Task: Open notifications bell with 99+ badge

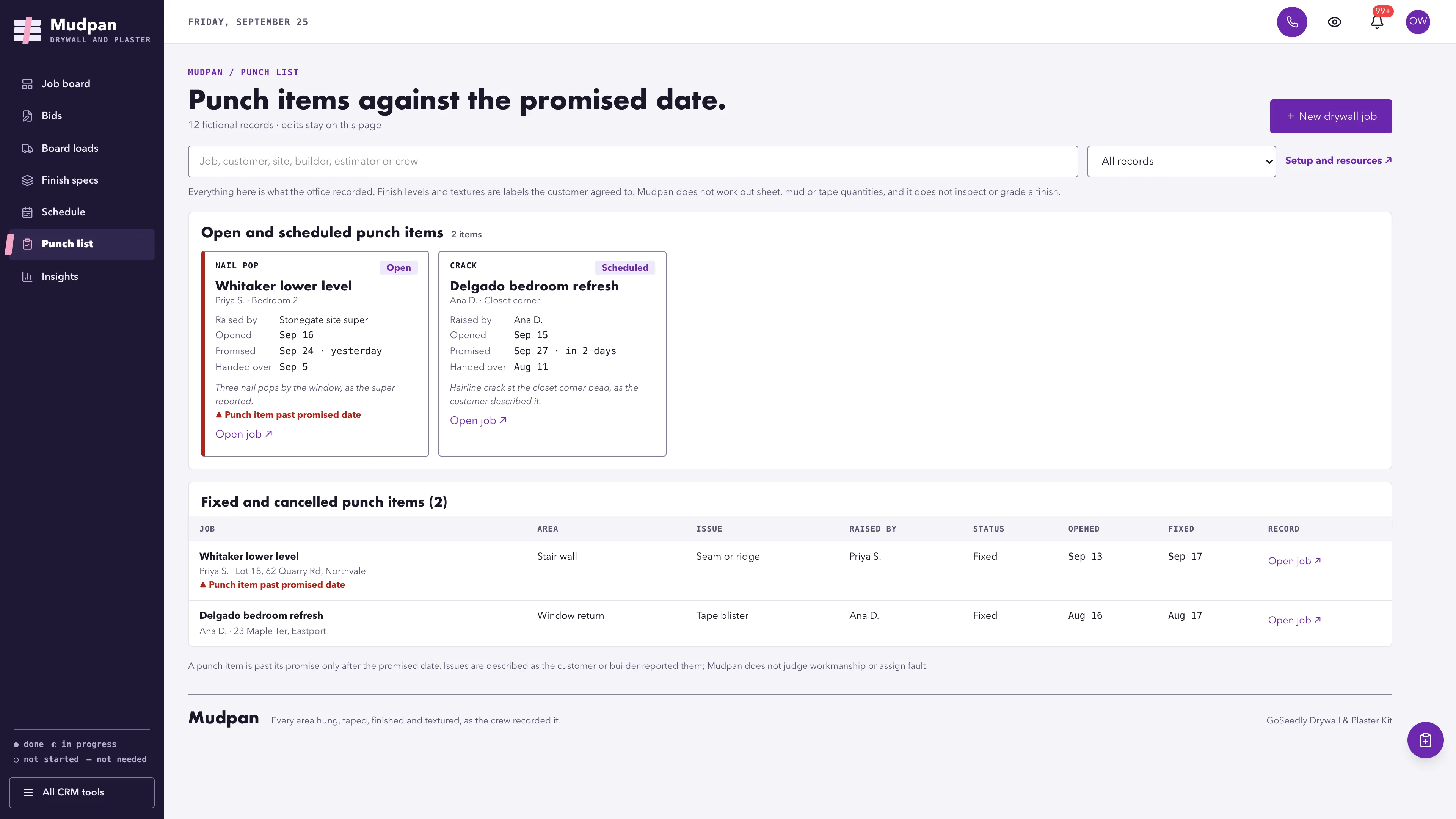Action: (1377, 22)
